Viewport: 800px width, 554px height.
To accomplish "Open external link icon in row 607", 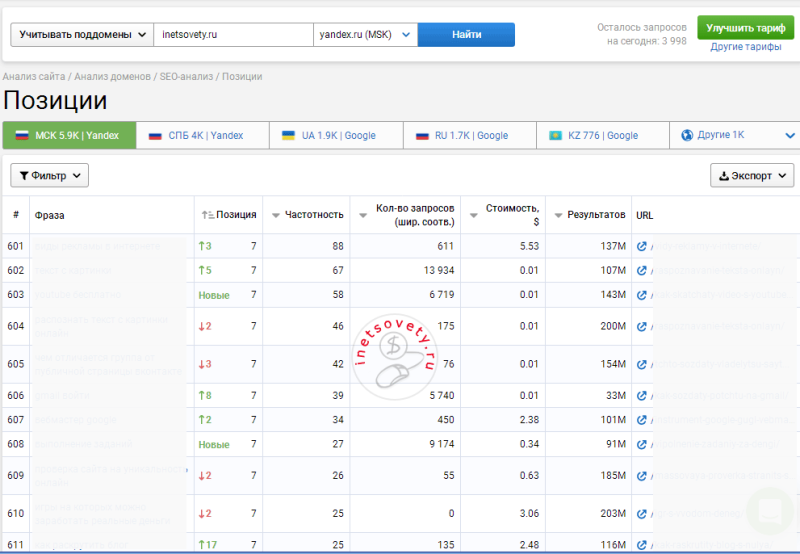I will click(641, 420).
